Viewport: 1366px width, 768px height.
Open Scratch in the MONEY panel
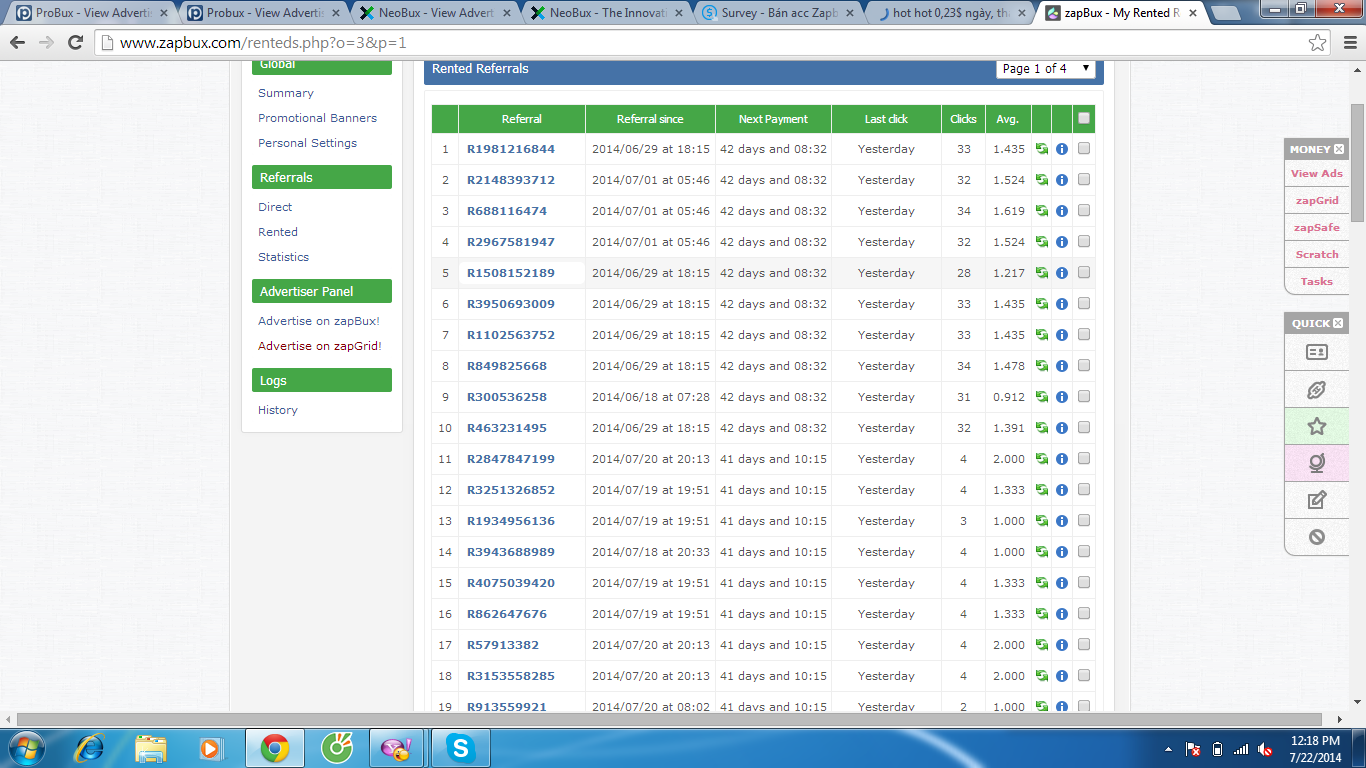1317,254
